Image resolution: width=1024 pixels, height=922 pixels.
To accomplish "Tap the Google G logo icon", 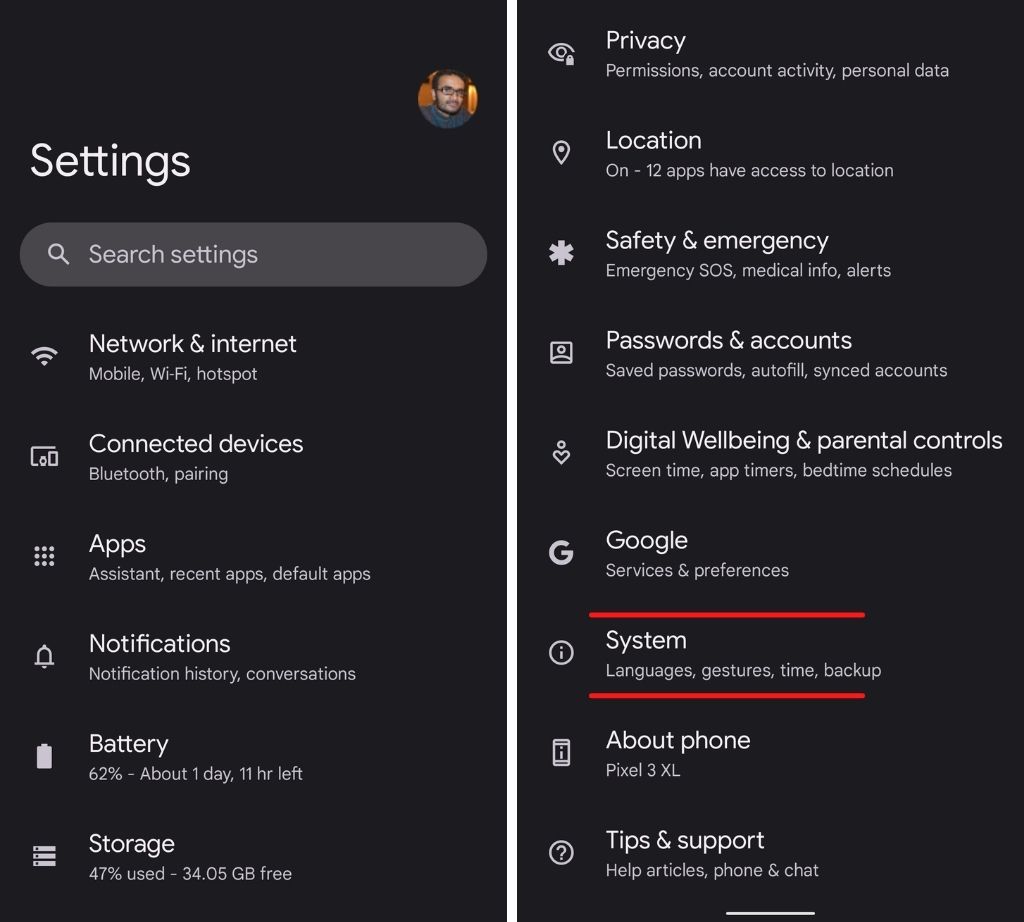I will coord(562,553).
